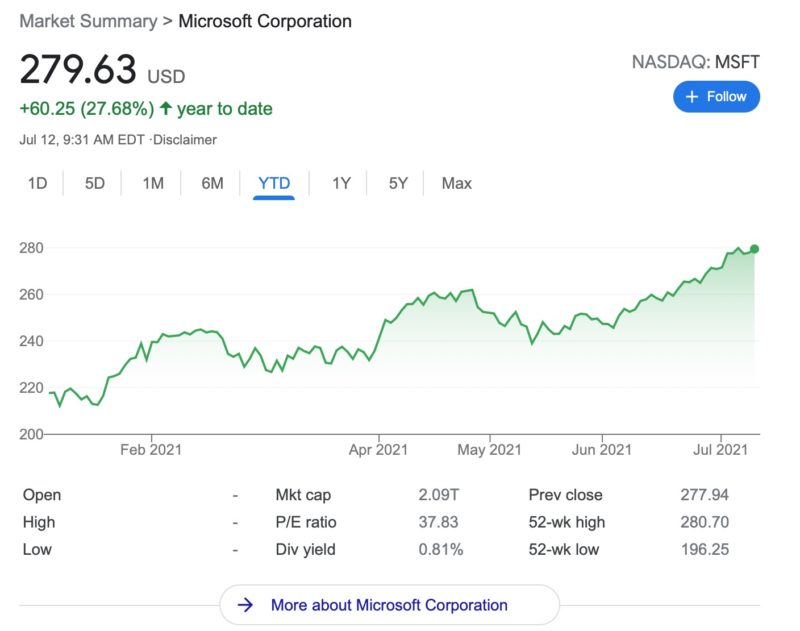The image size is (800, 631).
Task: Select the 1D time range tab
Action: 37,183
